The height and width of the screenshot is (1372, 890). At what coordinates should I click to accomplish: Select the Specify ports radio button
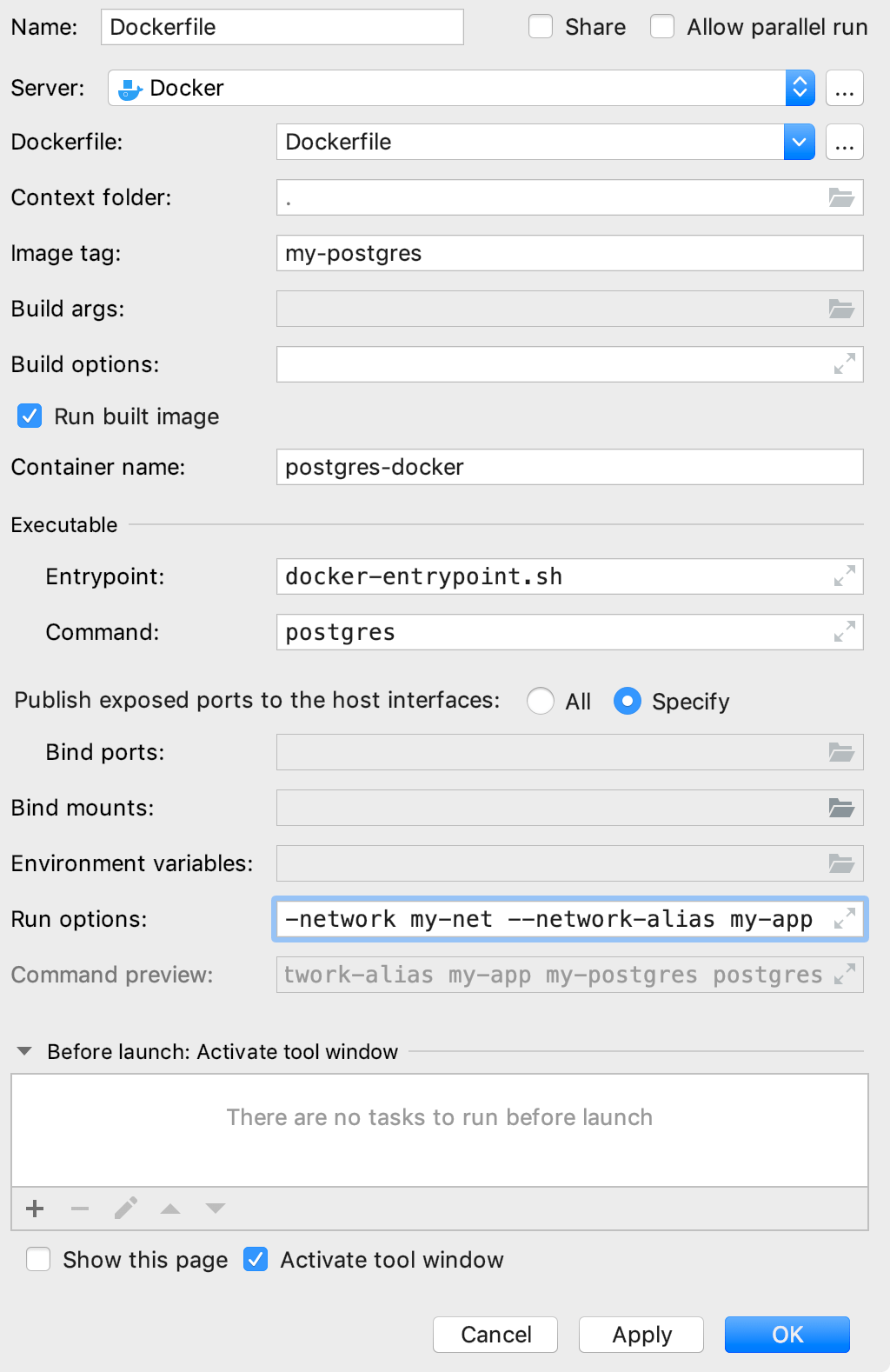628,701
